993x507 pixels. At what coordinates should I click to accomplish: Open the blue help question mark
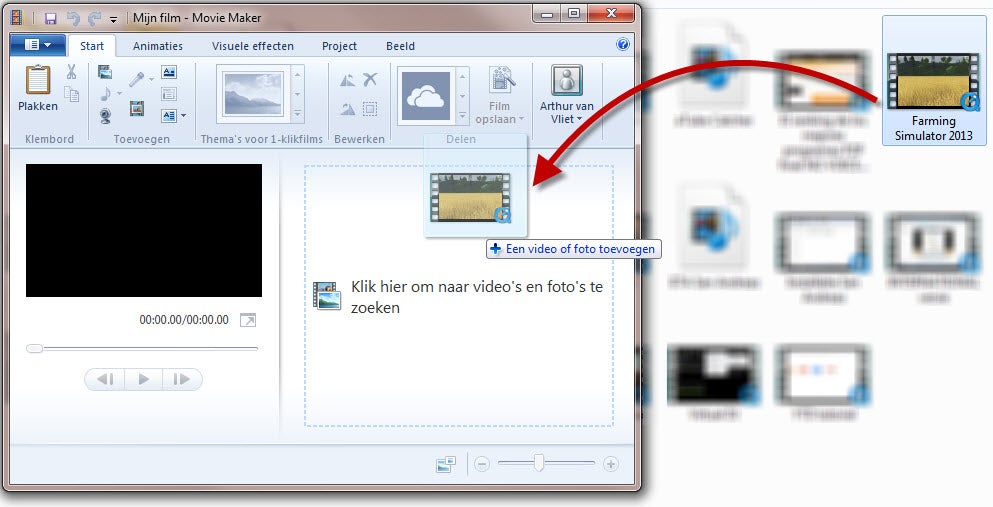(623, 44)
